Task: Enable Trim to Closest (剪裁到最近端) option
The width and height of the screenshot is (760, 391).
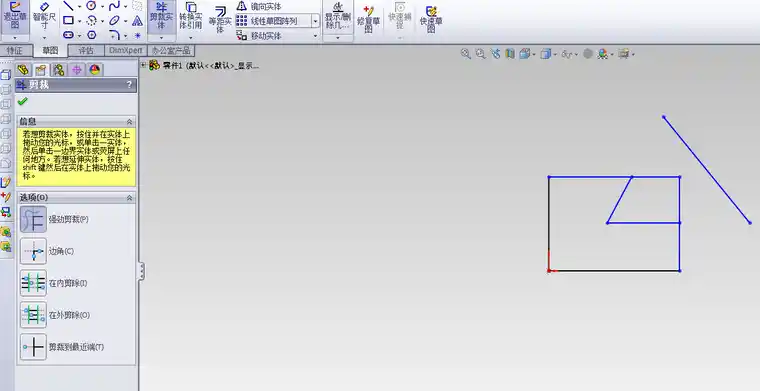Action: point(33,347)
